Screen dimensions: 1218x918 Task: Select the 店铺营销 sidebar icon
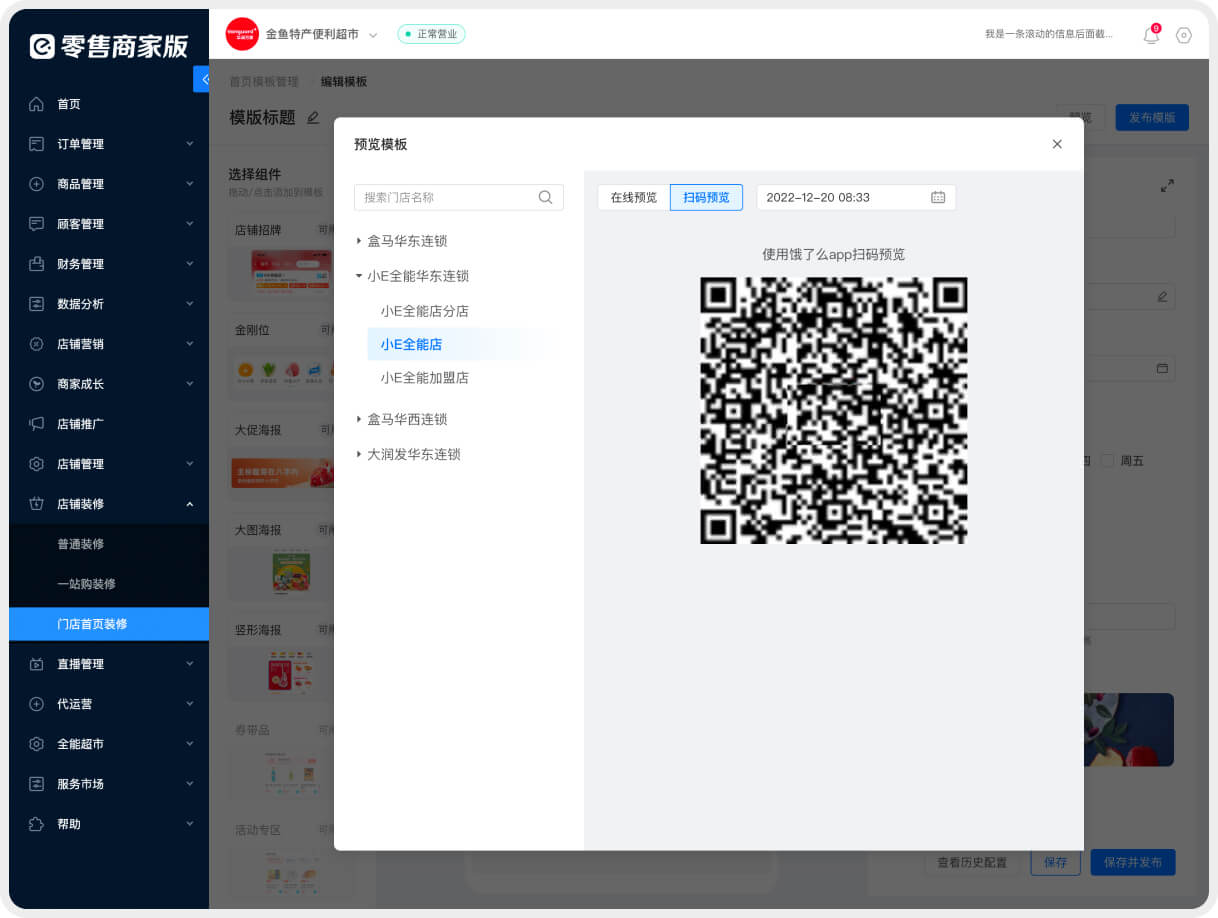37,344
